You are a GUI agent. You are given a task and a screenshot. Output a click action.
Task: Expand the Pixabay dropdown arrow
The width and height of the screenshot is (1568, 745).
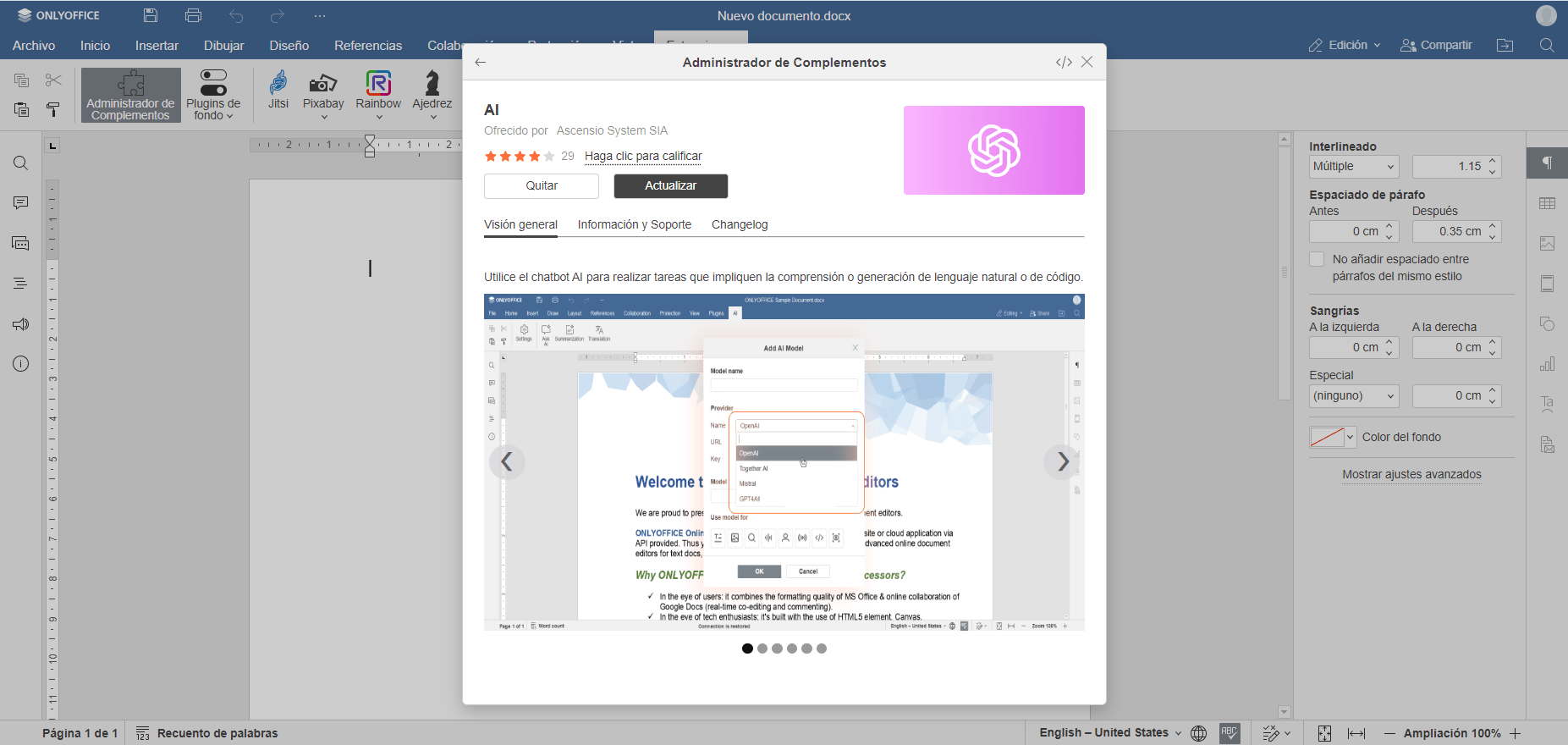323,117
